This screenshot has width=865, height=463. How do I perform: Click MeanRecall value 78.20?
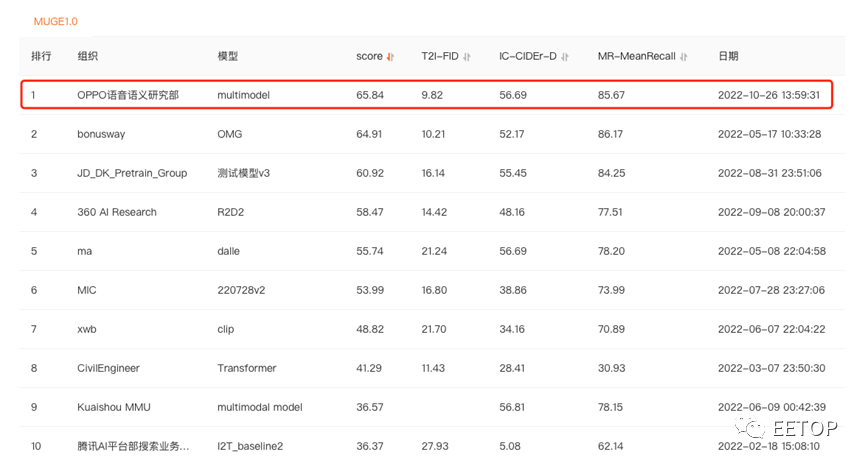tap(611, 251)
